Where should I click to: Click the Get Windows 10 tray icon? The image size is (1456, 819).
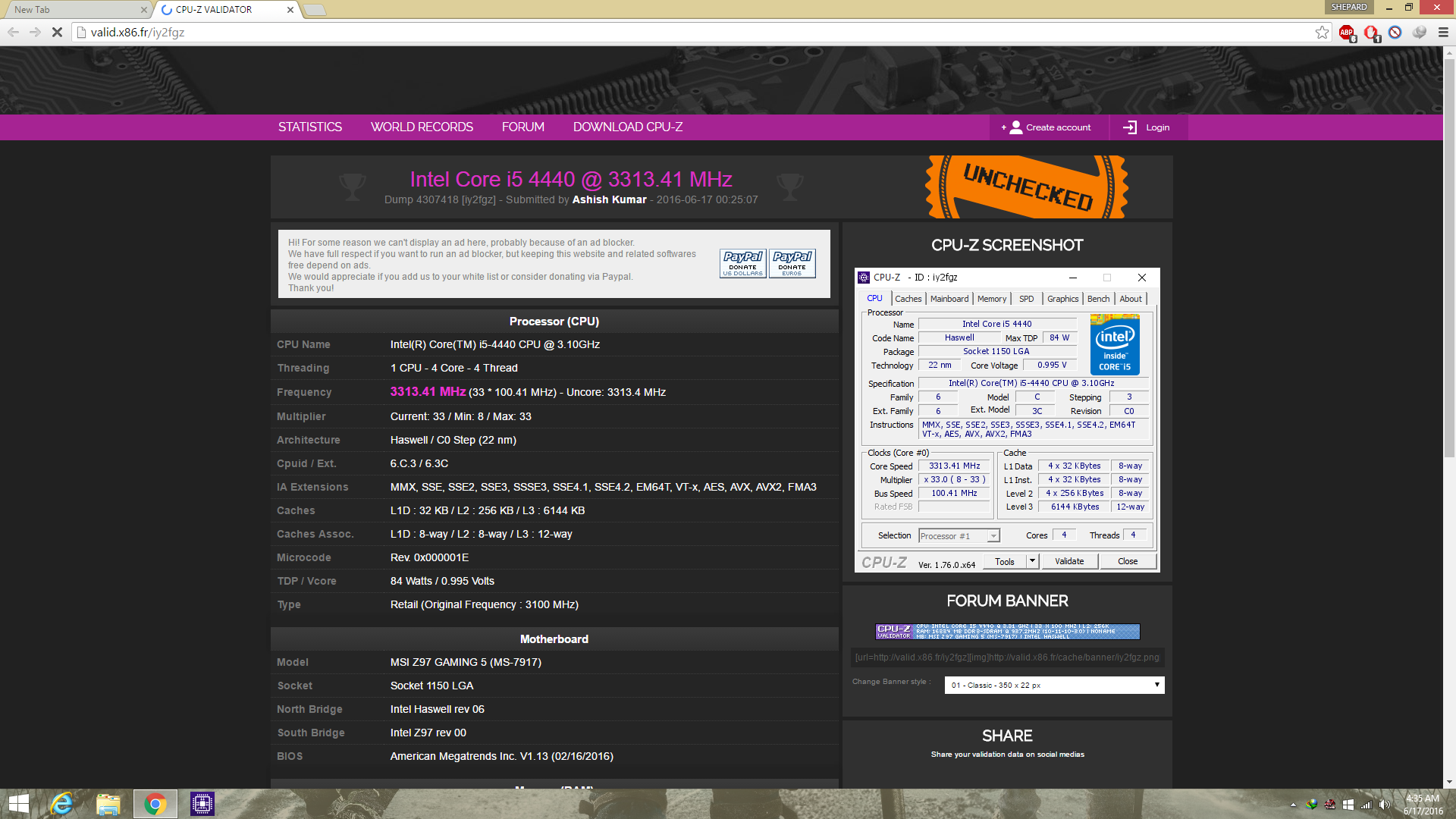[x=1348, y=805]
